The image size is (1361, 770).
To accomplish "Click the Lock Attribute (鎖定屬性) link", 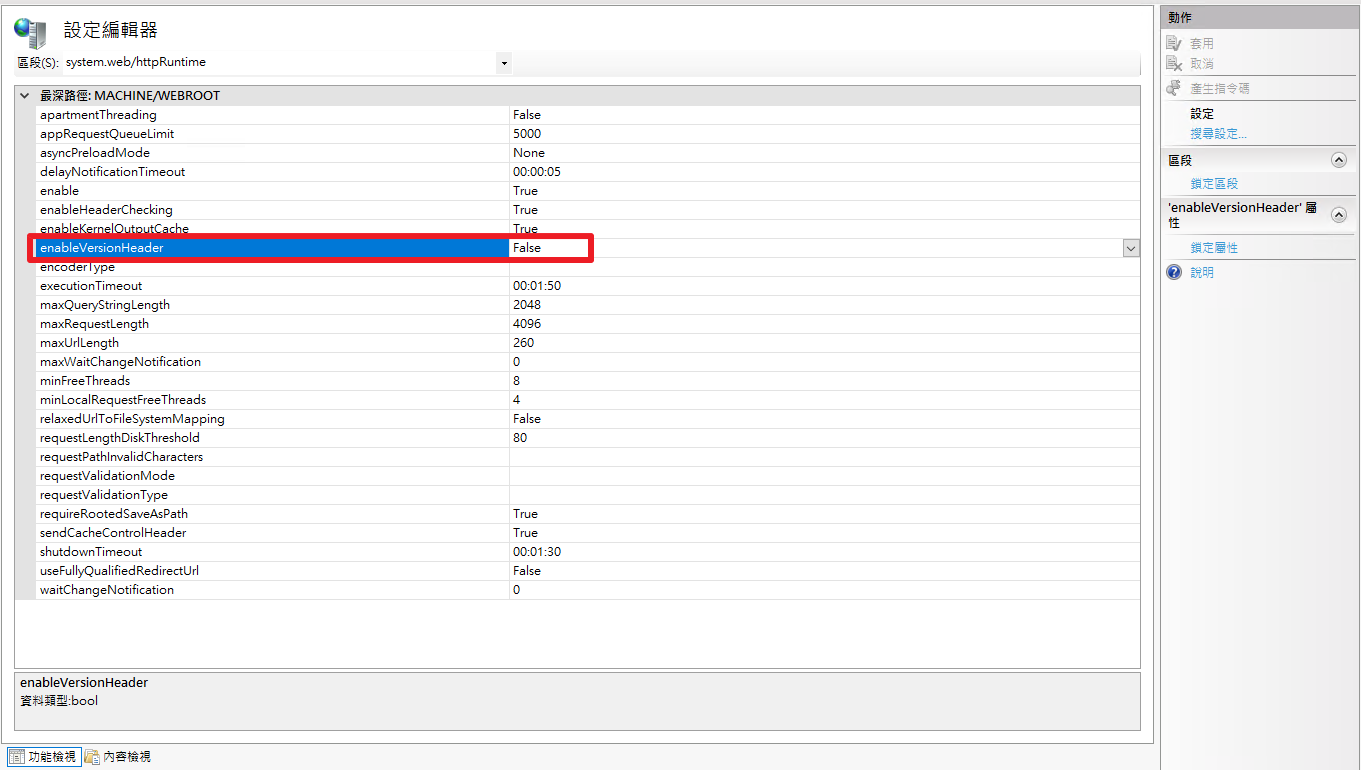I will click(x=1214, y=248).
